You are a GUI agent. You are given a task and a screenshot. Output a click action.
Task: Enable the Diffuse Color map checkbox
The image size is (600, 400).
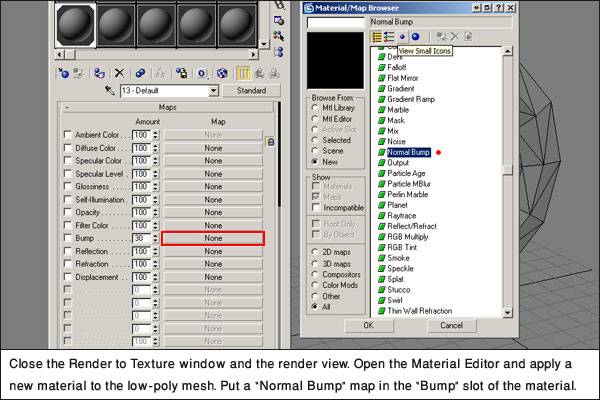[68, 147]
